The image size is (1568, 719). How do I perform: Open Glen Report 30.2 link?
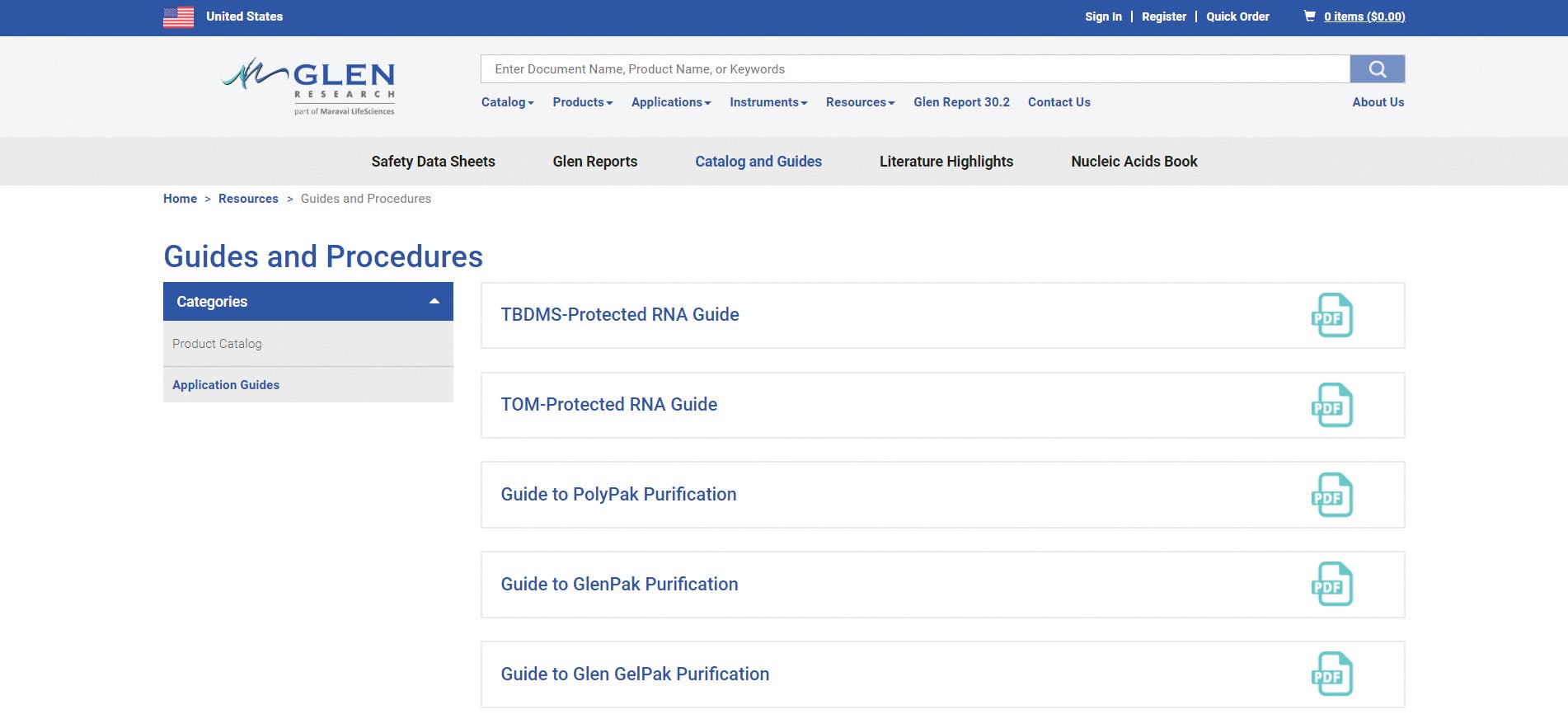pyautogui.click(x=961, y=102)
